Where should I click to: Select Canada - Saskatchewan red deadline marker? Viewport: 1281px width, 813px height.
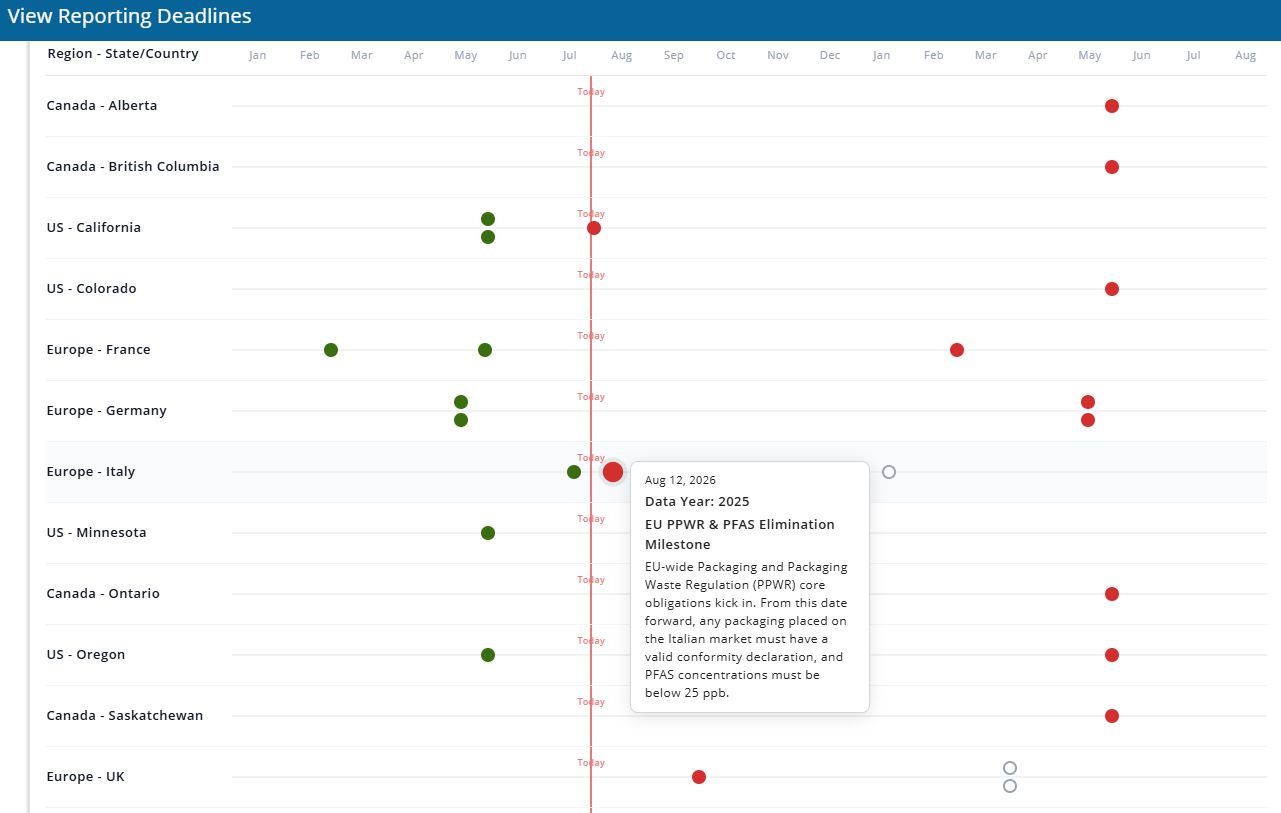1112,716
